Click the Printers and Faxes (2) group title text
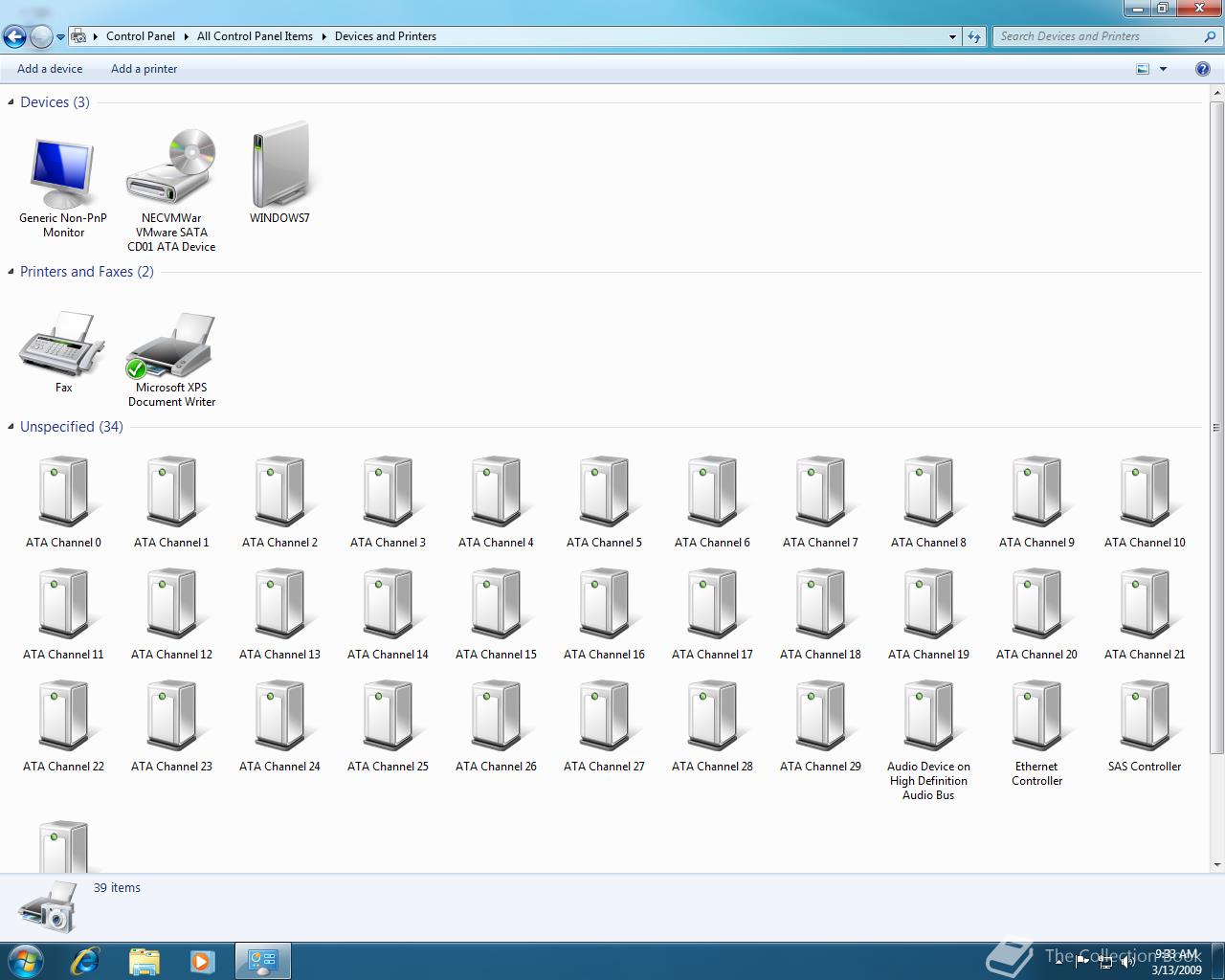Image resolution: width=1225 pixels, height=980 pixels. click(87, 272)
